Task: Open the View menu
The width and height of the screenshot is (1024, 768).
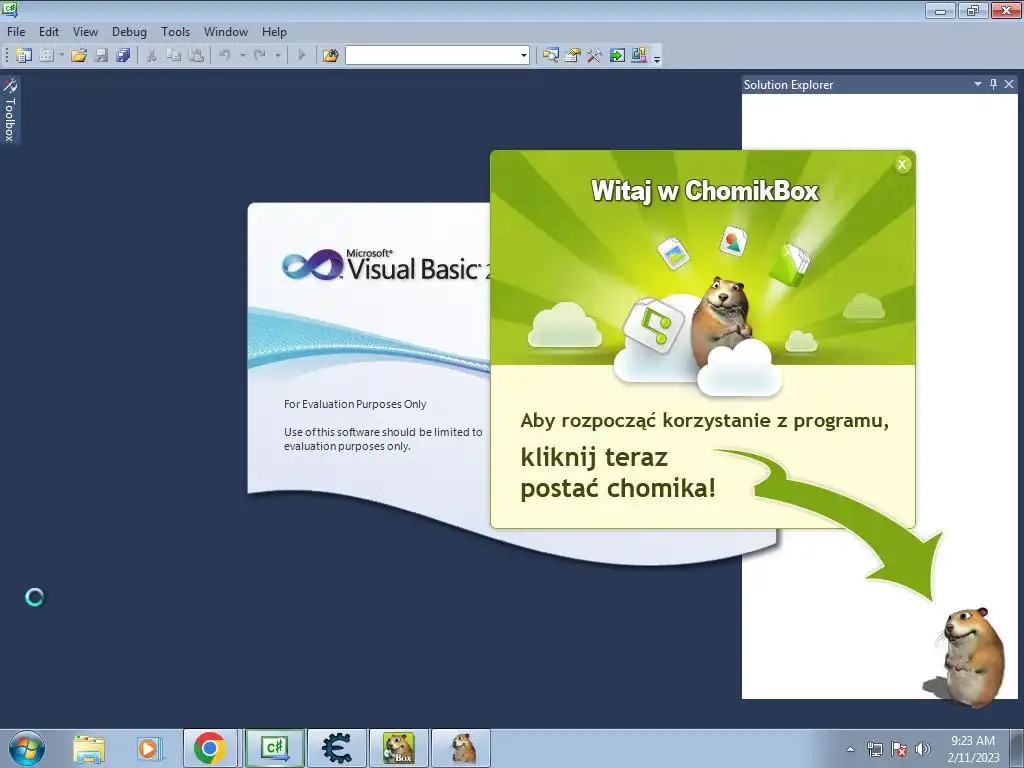Action: point(86,31)
